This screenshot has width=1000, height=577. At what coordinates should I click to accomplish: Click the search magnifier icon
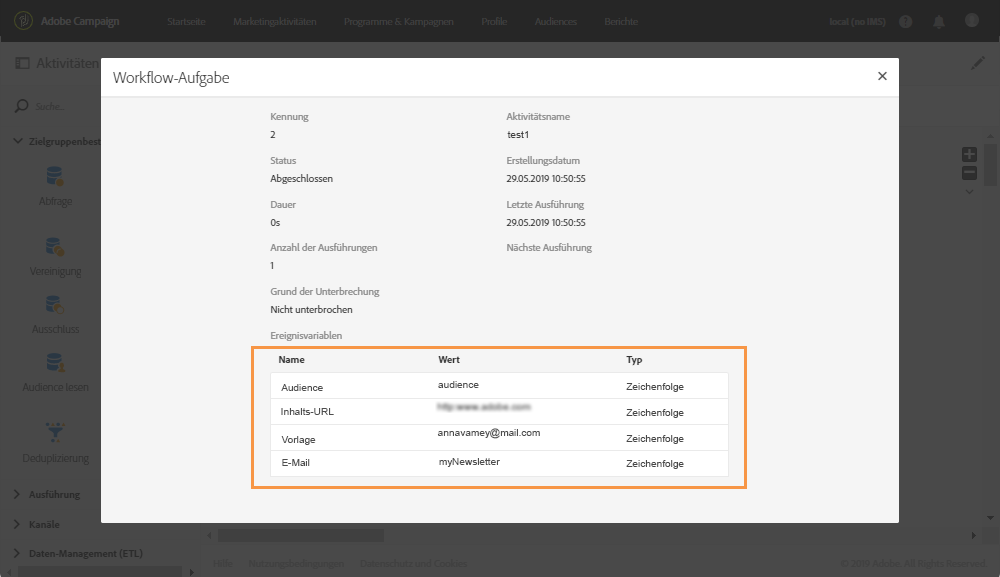(x=22, y=106)
